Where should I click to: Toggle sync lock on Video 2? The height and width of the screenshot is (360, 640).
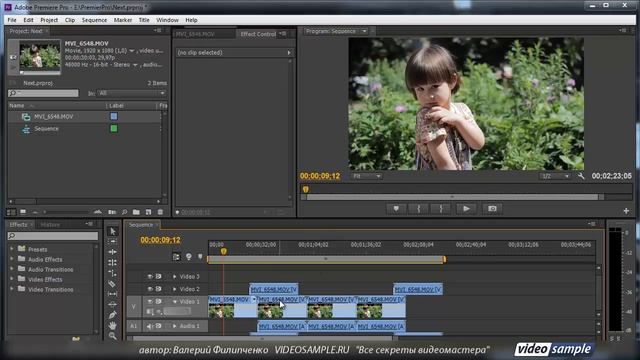pos(158,289)
